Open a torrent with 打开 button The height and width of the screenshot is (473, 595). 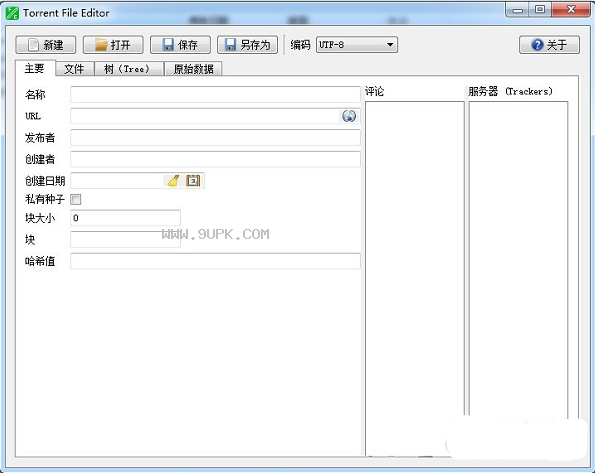click(113, 45)
